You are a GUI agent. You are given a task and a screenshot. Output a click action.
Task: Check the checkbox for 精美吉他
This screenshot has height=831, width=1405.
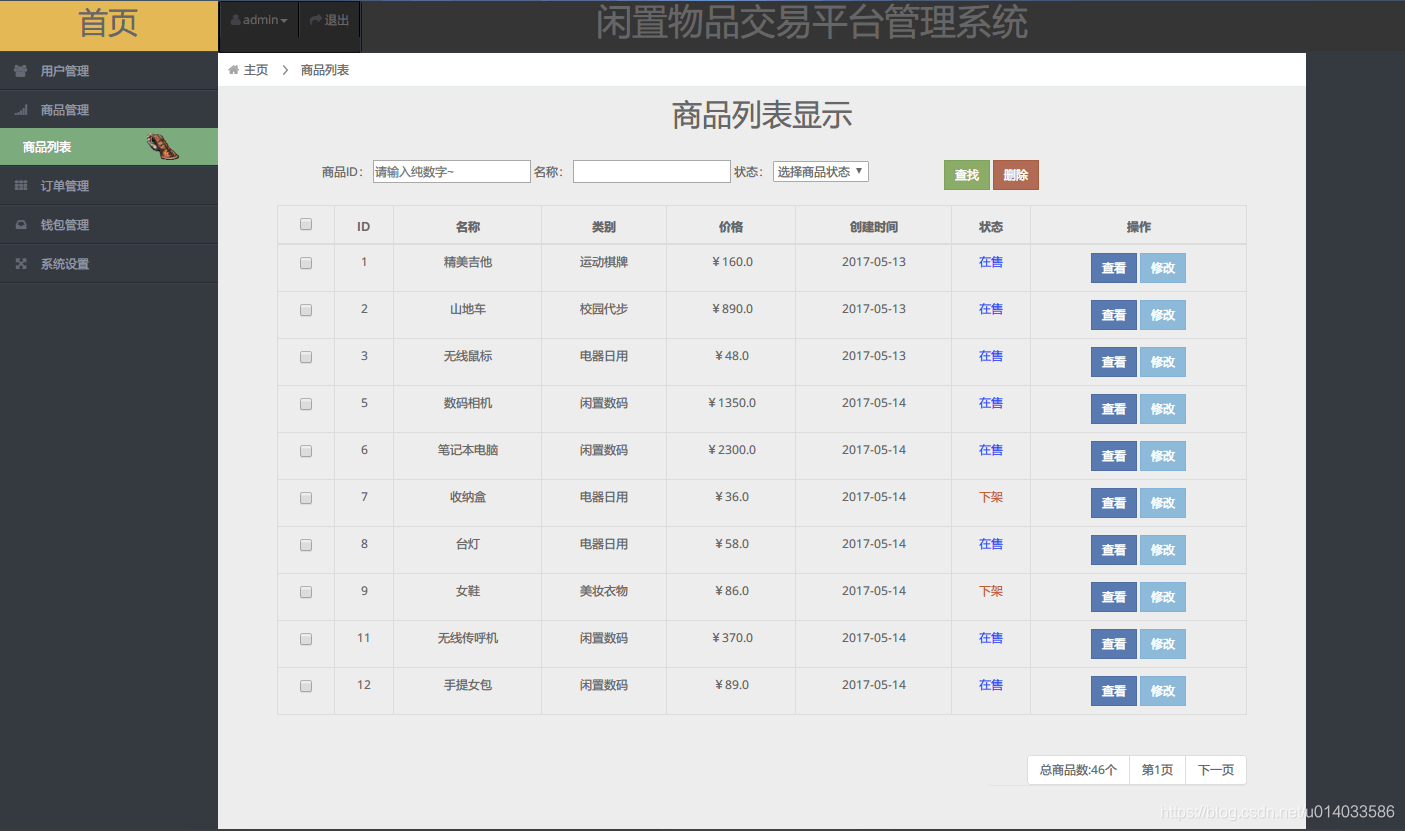[305, 263]
